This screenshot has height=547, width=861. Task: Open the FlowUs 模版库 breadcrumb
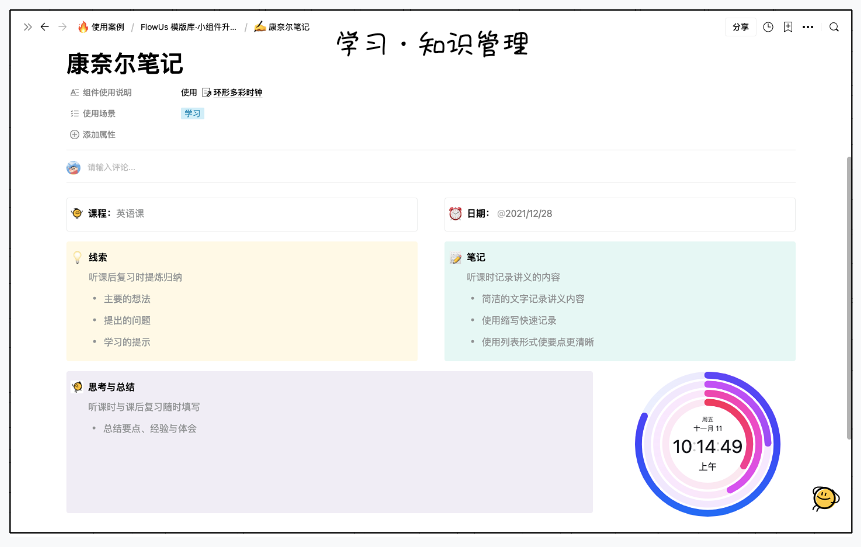(188, 27)
